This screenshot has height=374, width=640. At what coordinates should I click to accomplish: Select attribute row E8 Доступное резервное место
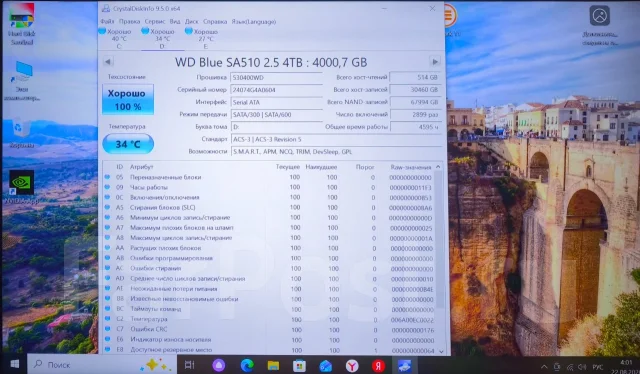pos(269,350)
